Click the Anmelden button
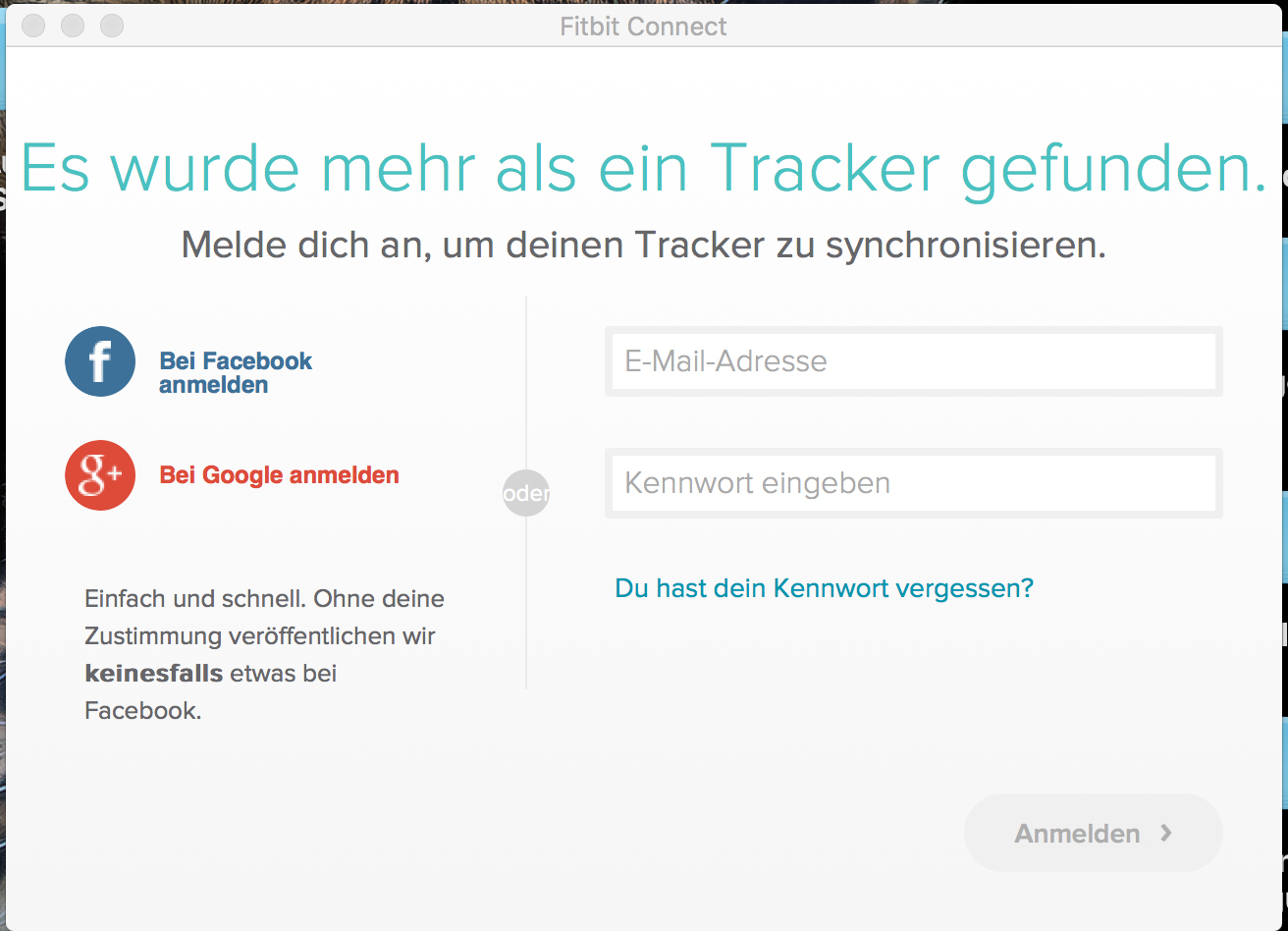The width and height of the screenshot is (1288, 931). tap(1093, 833)
